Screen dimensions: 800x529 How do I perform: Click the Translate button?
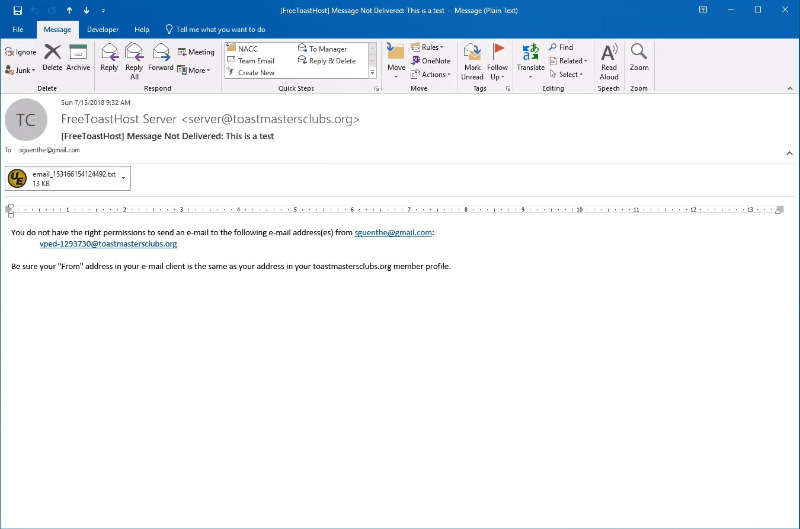coord(531,61)
